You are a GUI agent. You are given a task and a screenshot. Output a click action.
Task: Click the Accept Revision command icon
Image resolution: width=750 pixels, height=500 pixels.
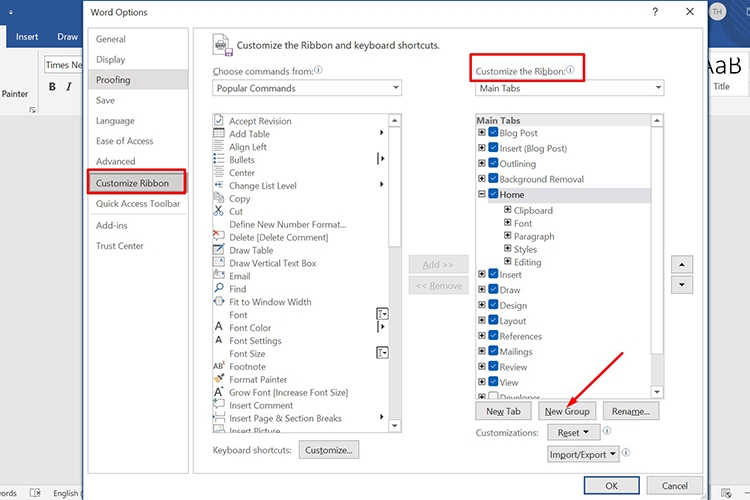[x=219, y=120]
